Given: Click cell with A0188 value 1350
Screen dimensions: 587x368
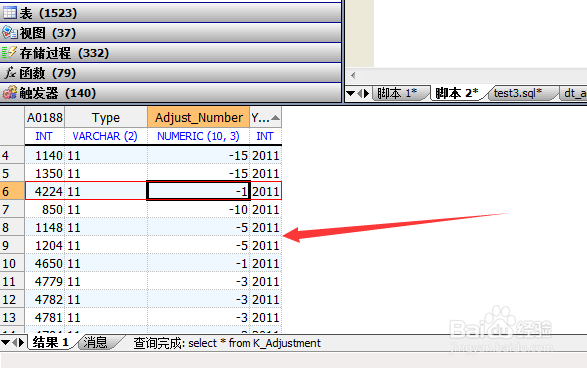Looking at the screenshot, I should point(45,173).
